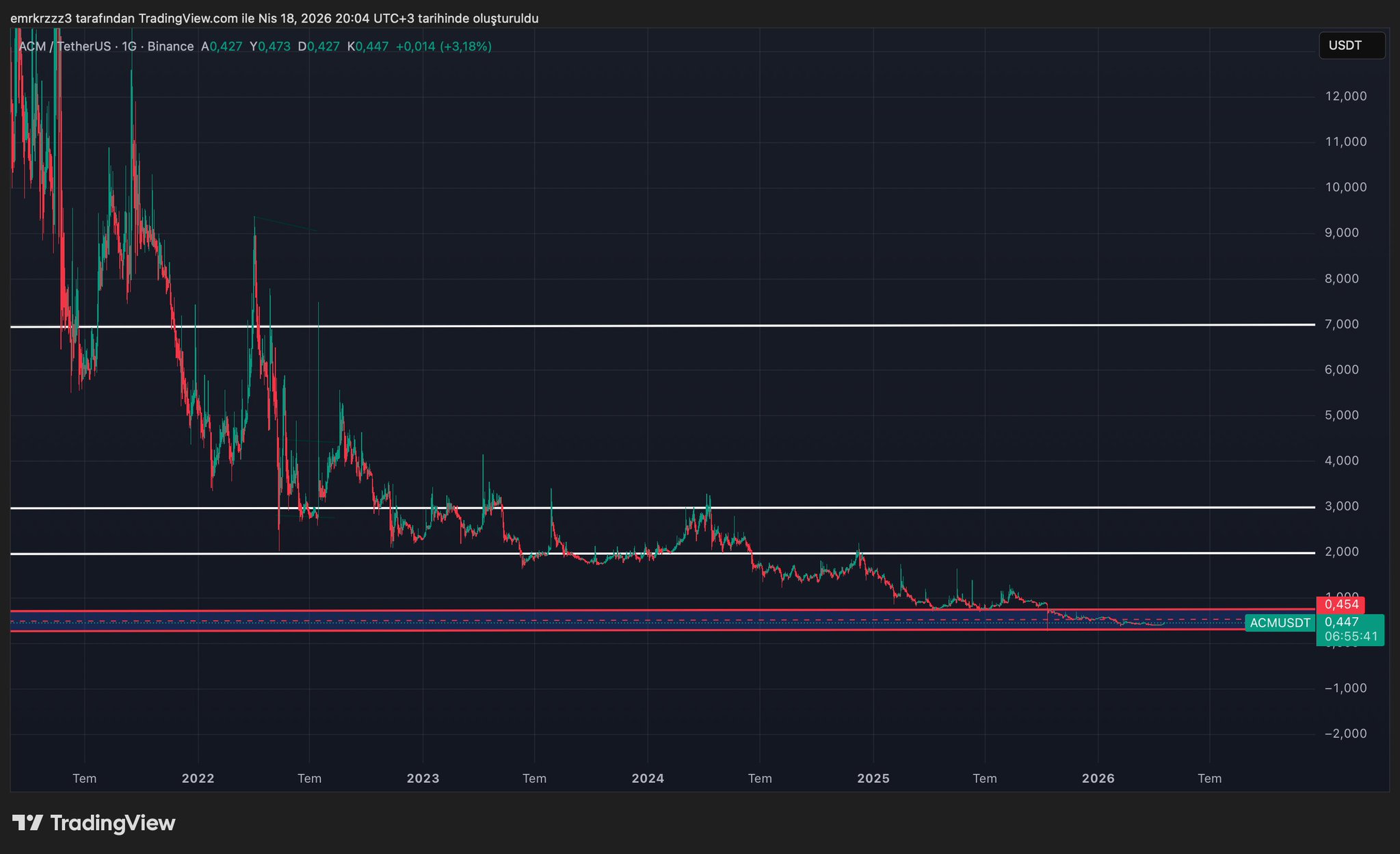Viewport: 1400px width, 854px height.
Task: Click the −2,000 price scale label
Action: (1345, 734)
